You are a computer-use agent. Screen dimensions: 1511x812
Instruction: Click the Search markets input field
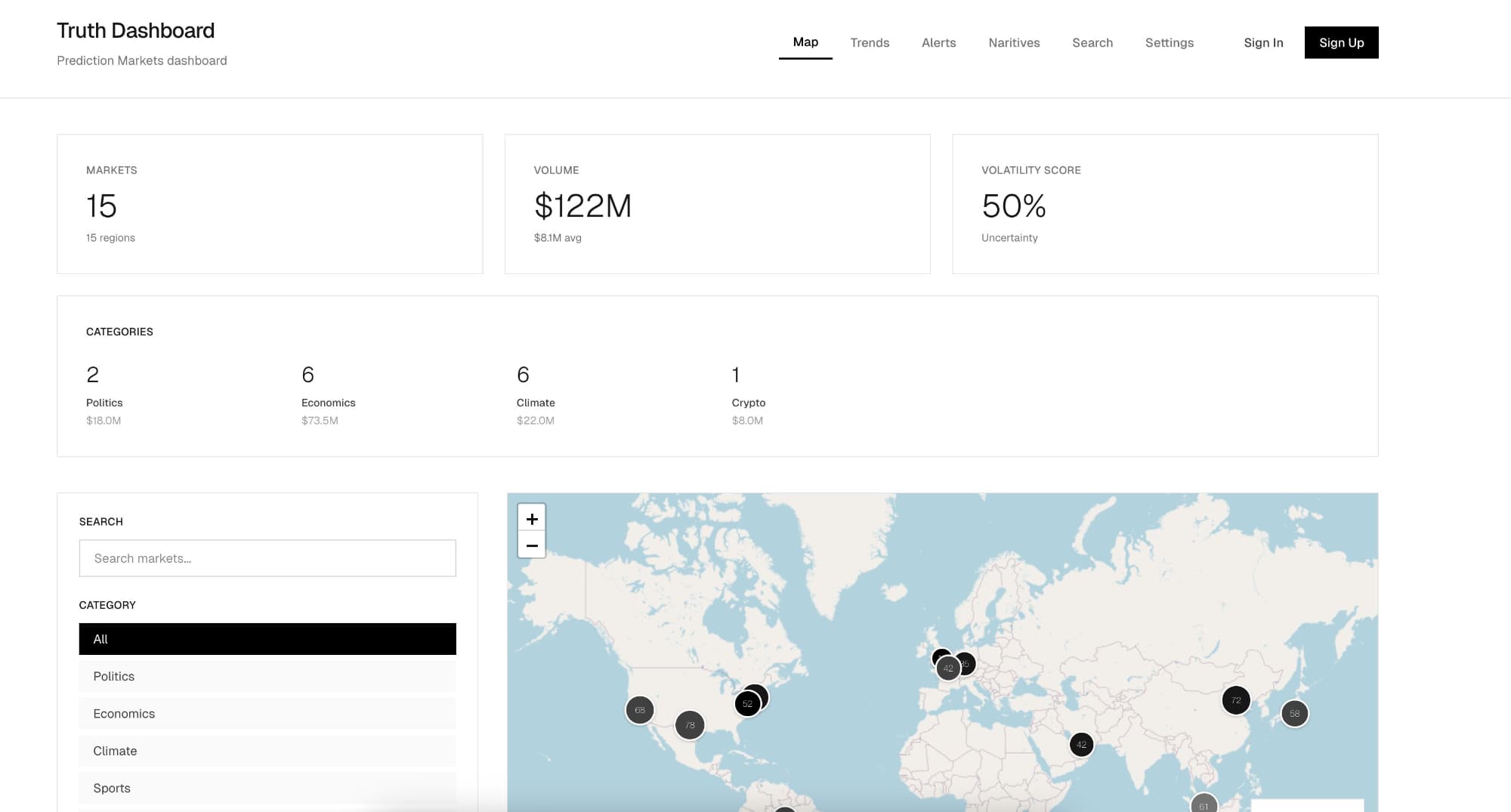[267, 558]
